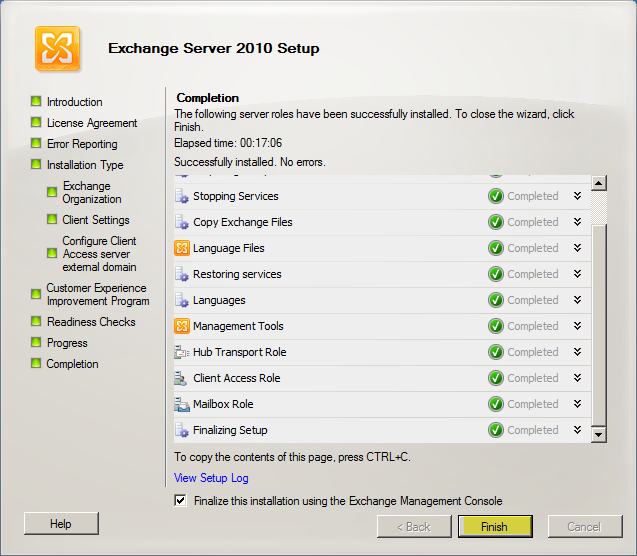Click green checkmark for Stopping Services
Screen dimensions: 637x556
tap(496, 196)
